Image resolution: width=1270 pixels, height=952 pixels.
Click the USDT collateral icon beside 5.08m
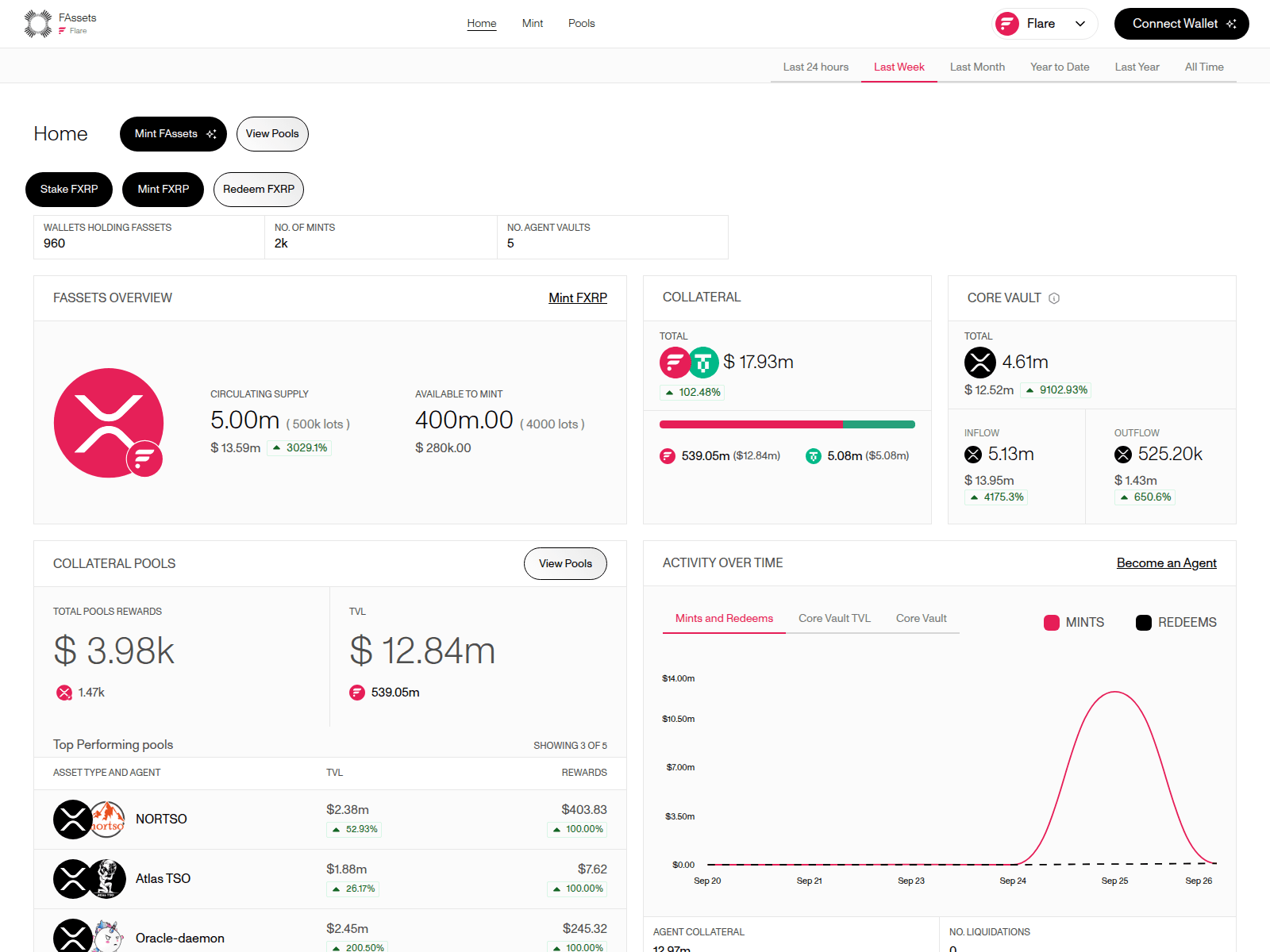(x=814, y=456)
